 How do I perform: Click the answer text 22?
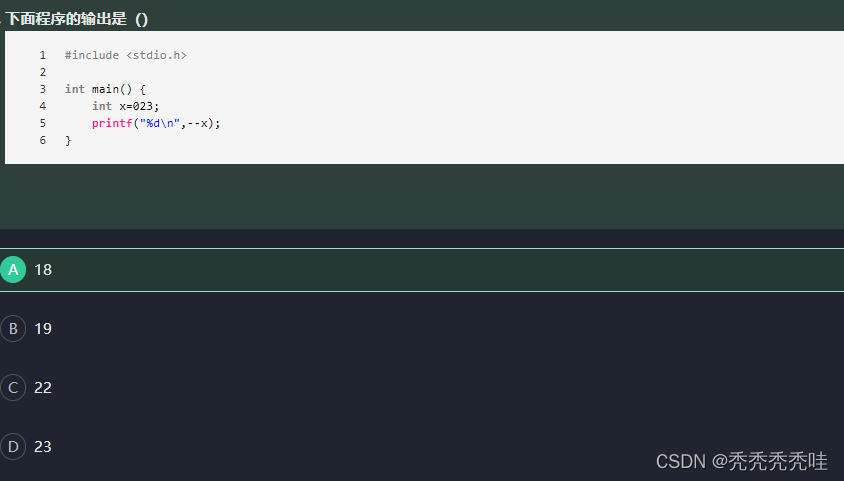pyautogui.click(x=43, y=387)
